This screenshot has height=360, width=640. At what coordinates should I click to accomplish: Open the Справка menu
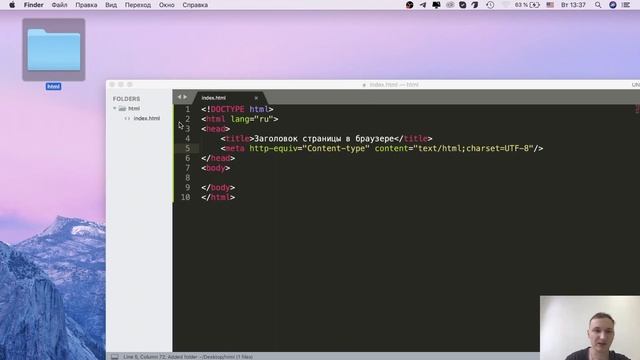(195, 5)
